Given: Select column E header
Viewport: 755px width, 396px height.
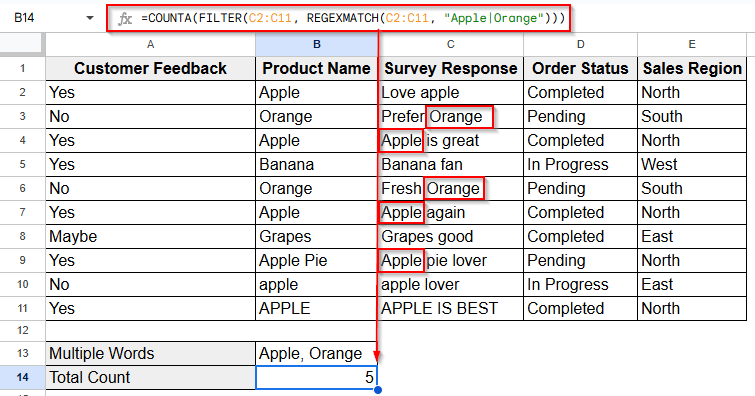Looking at the screenshot, I should pyautogui.click(x=692, y=44).
